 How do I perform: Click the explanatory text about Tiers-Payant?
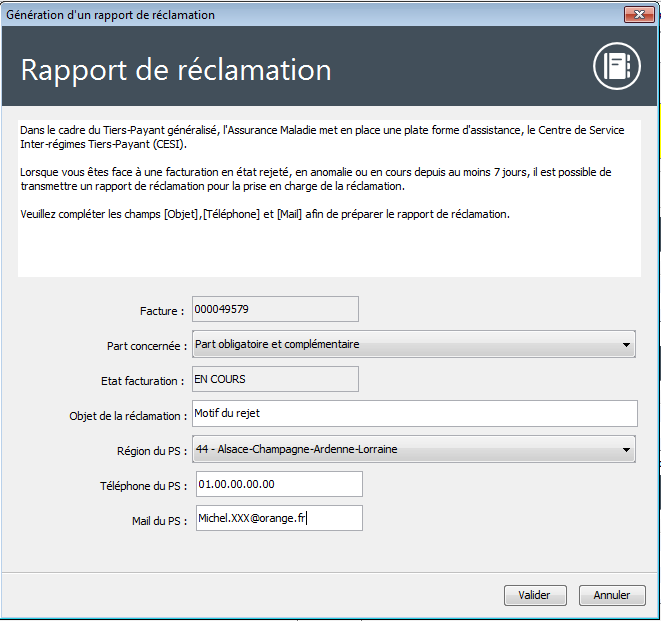[320, 172]
